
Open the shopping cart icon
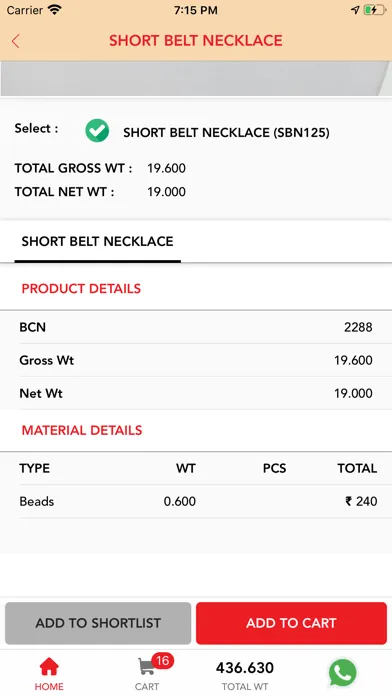[146, 667]
